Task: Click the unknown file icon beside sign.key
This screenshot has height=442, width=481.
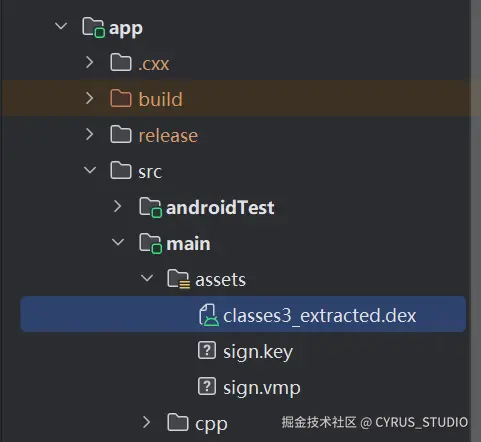Action: [207, 350]
